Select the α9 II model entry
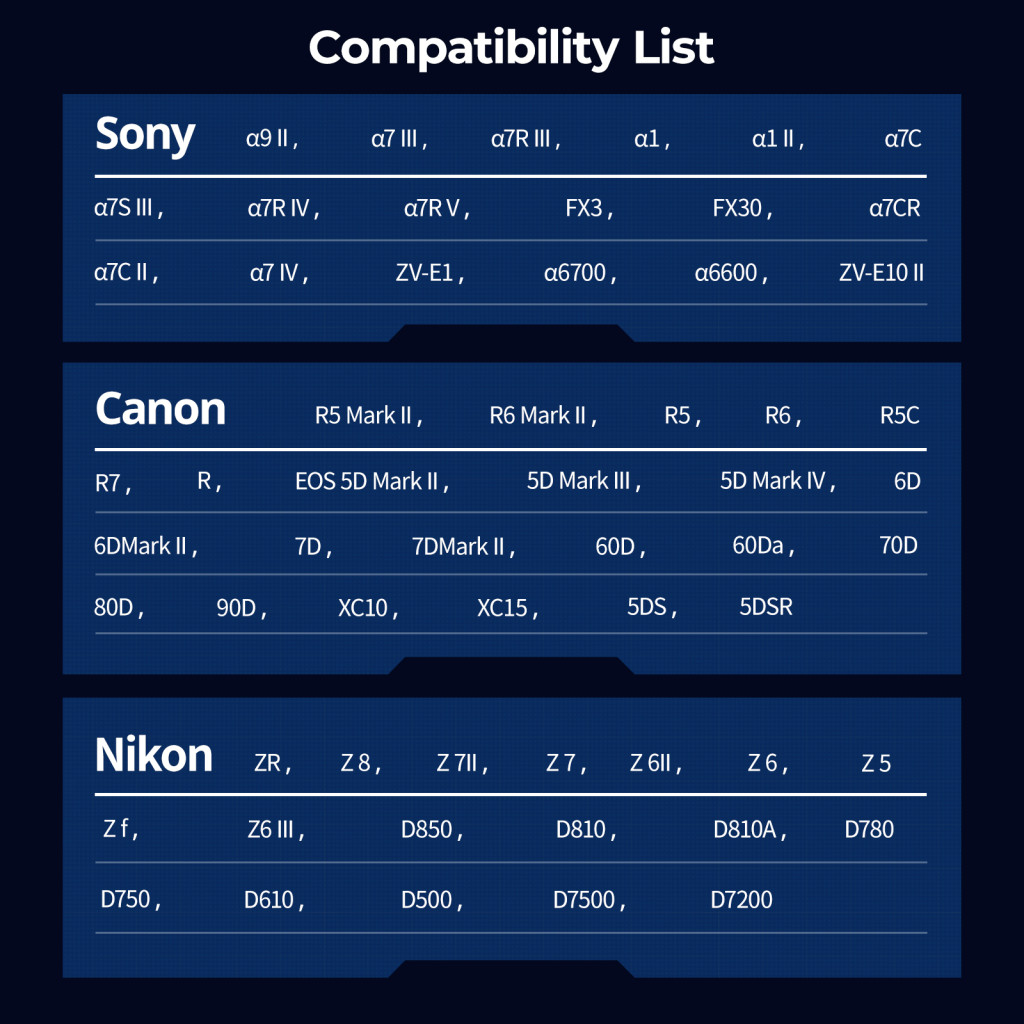1024x1024 pixels. click(268, 139)
